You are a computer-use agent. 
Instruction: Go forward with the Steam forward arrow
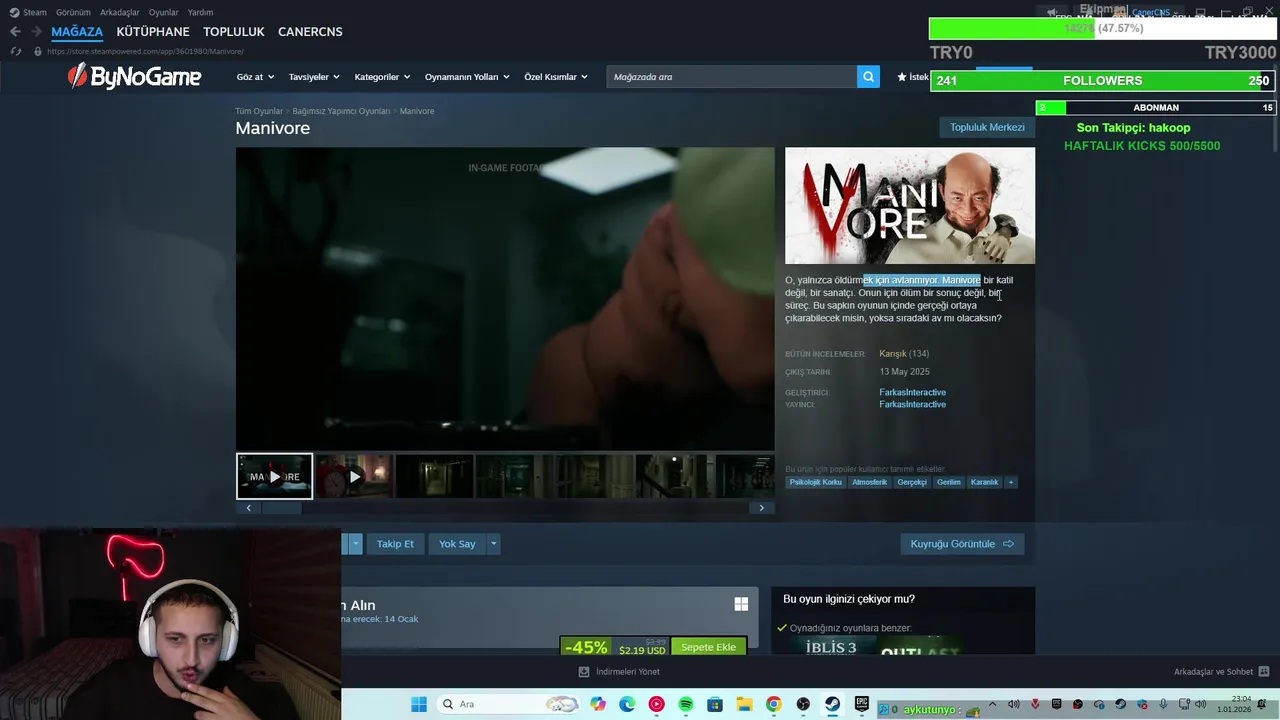click(x=36, y=32)
